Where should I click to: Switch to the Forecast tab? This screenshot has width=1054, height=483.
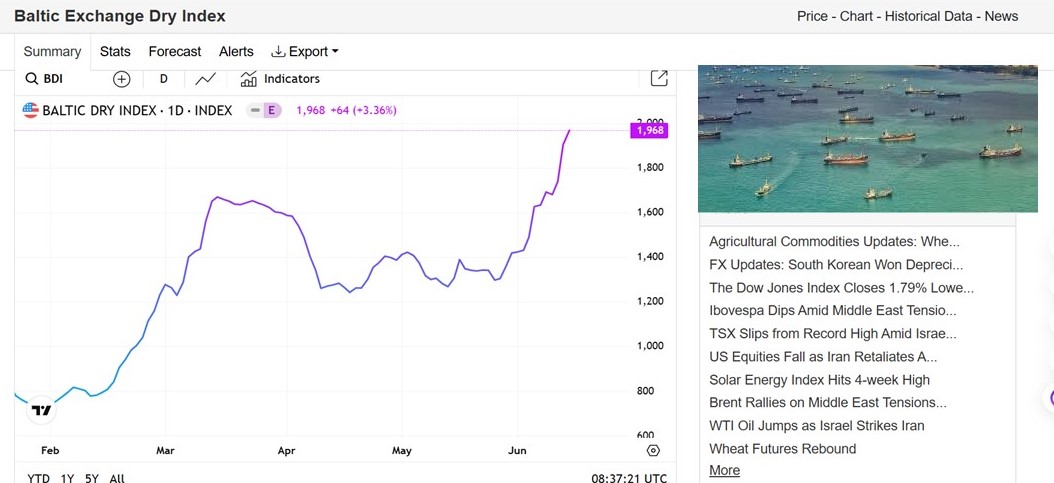click(x=175, y=52)
